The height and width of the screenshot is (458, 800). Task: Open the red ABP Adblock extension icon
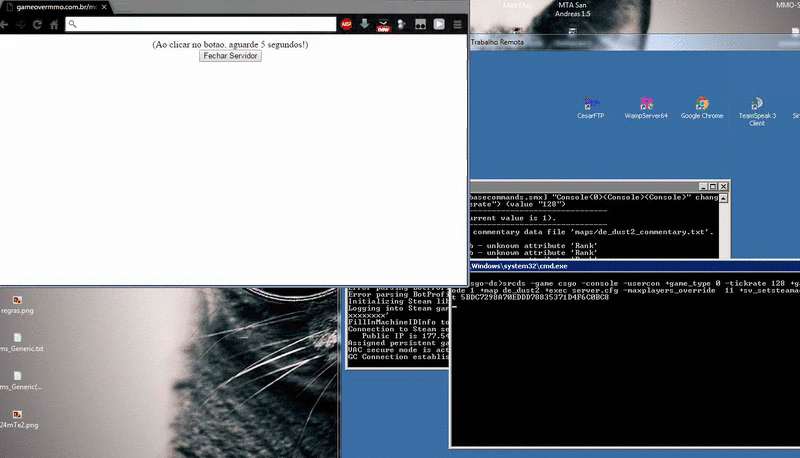346,24
